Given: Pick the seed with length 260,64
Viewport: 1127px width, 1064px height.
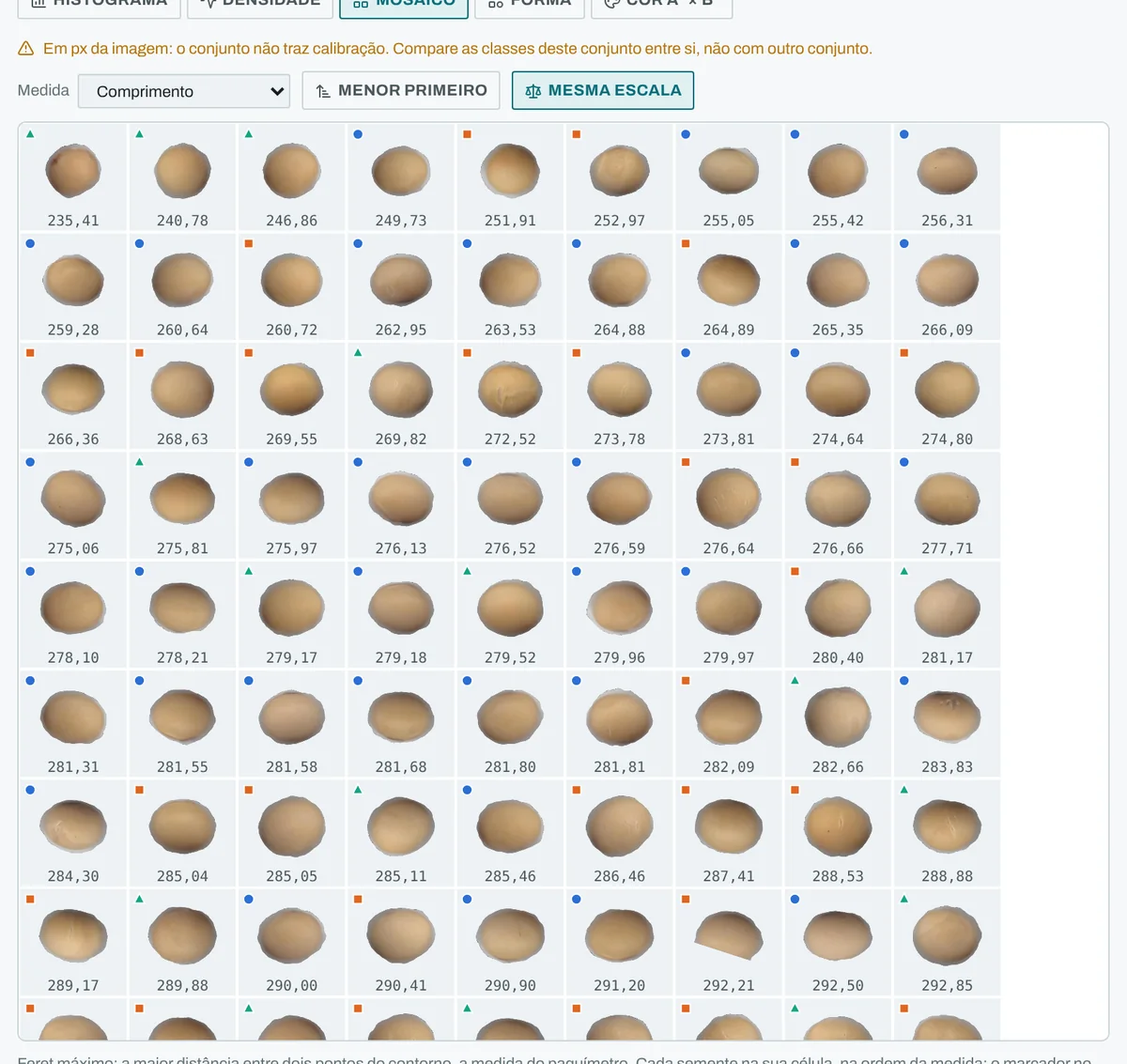Looking at the screenshot, I should tap(182, 286).
